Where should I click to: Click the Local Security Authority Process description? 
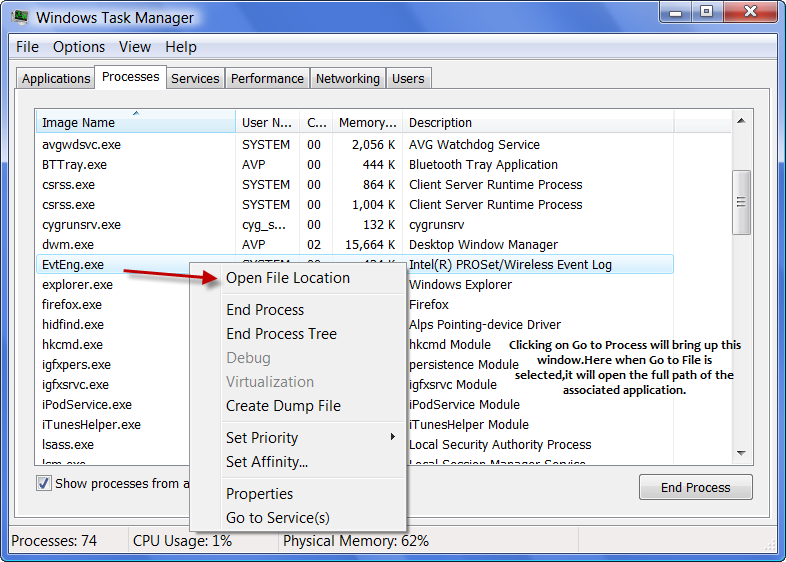[500, 445]
